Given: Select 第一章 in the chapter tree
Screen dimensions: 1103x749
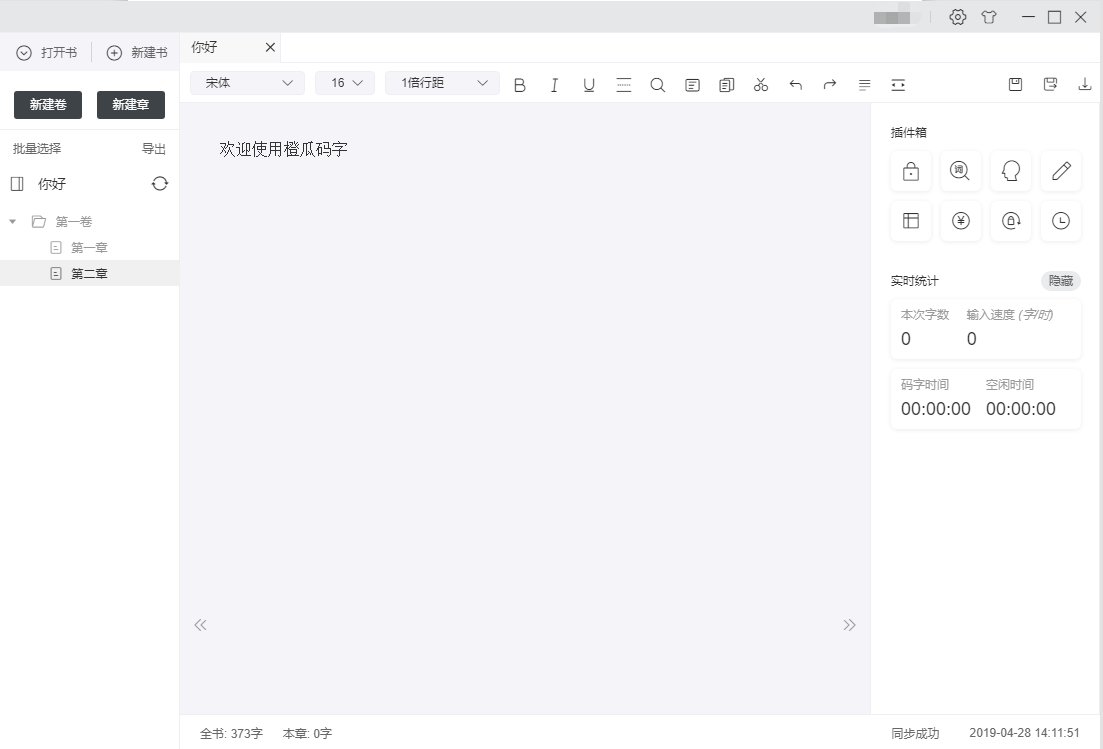Looking at the screenshot, I should 89,248.
